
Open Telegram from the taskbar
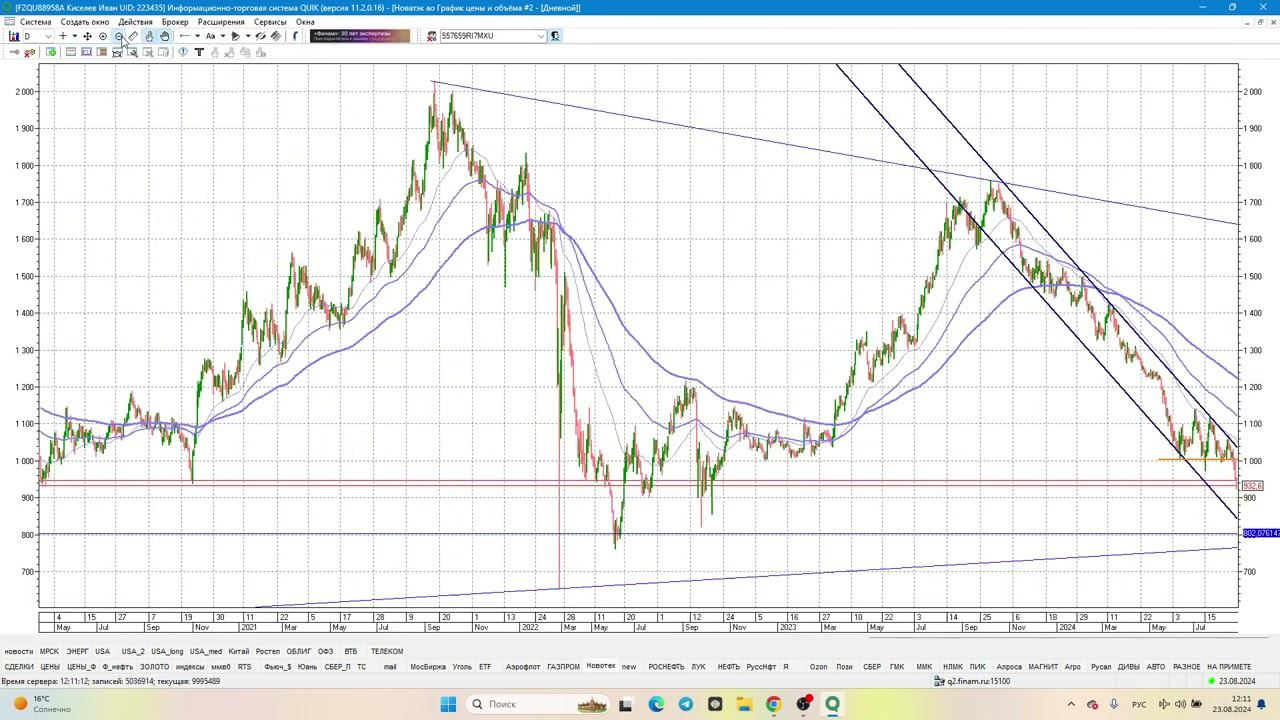(x=685, y=704)
